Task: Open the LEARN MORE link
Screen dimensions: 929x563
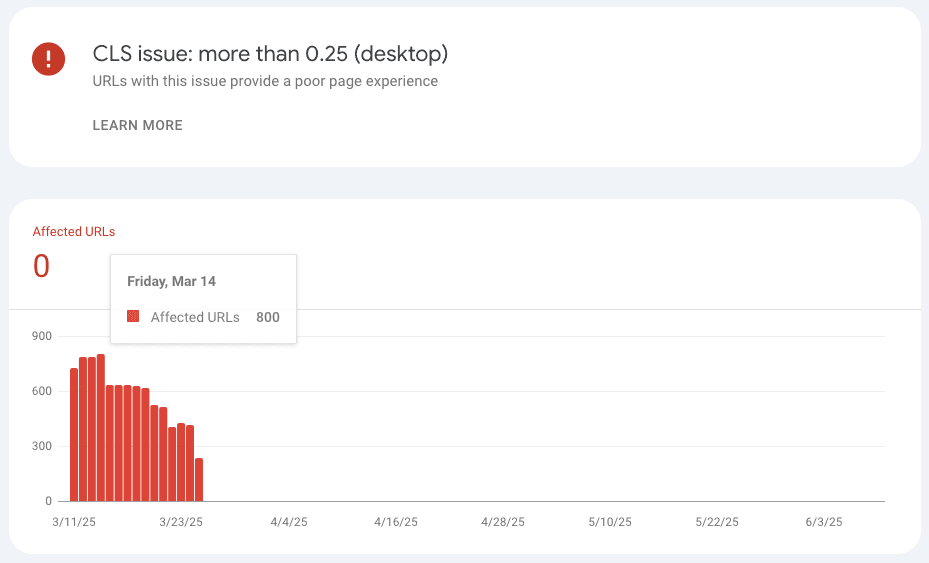Action: pos(137,125)
